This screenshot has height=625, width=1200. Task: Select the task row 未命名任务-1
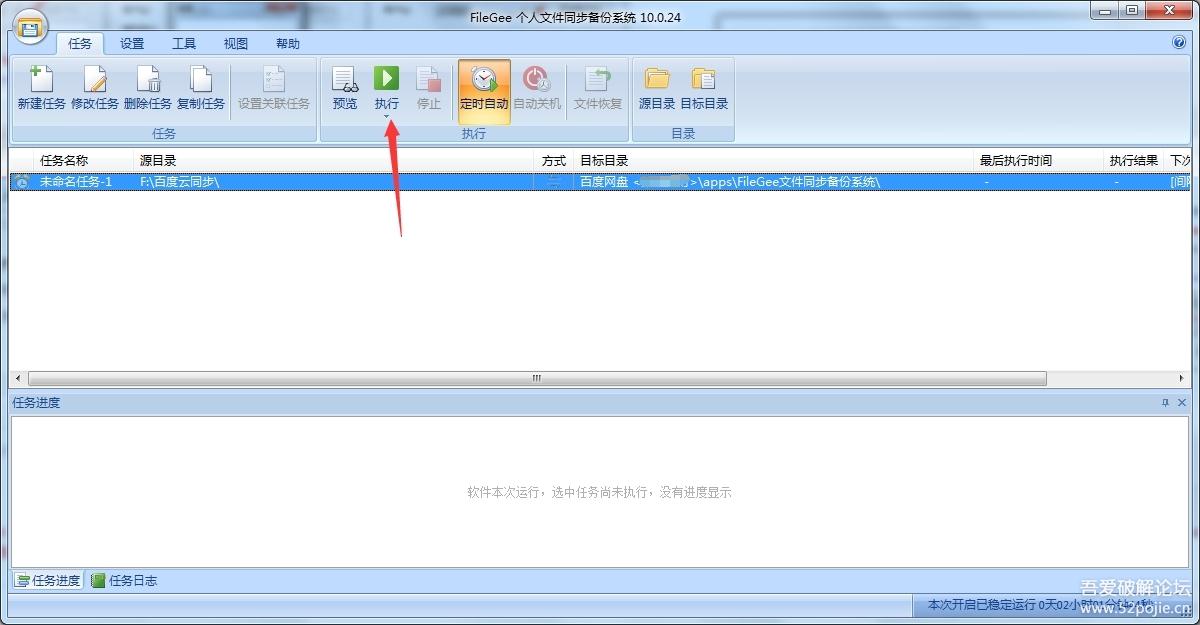coord(600,182)
